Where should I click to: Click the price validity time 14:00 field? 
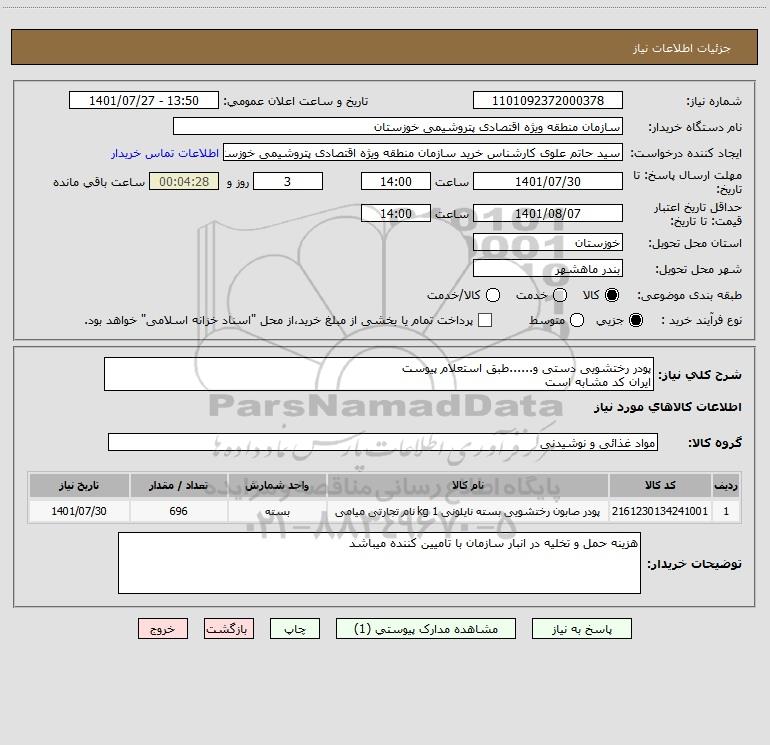[x=396, y=213]
